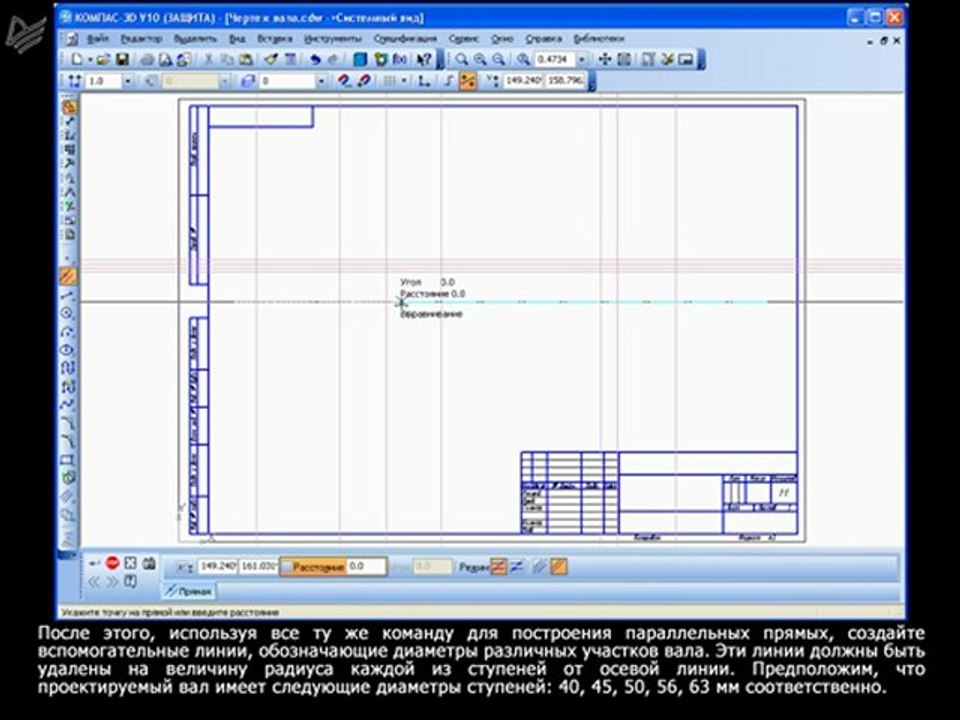This screenshot has width=960, height=720.
Task: Click the Copy properties brush icon
Action: click(x=271, y=59)
